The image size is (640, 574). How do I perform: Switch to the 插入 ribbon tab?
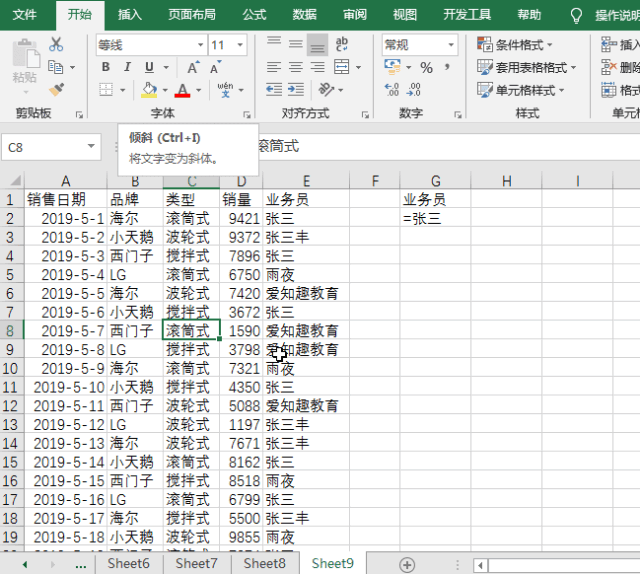point(130,15)
